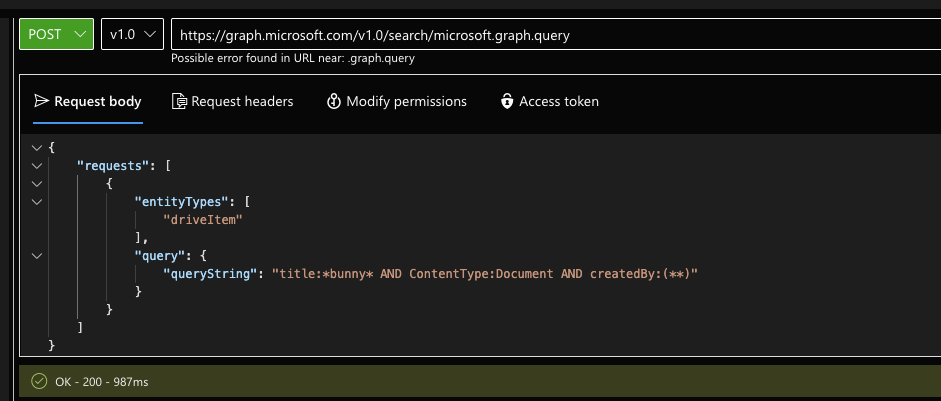This screenshot has height=401, width=941.
Task: Click the Request body send arrow icon
Action: [41, 101]
